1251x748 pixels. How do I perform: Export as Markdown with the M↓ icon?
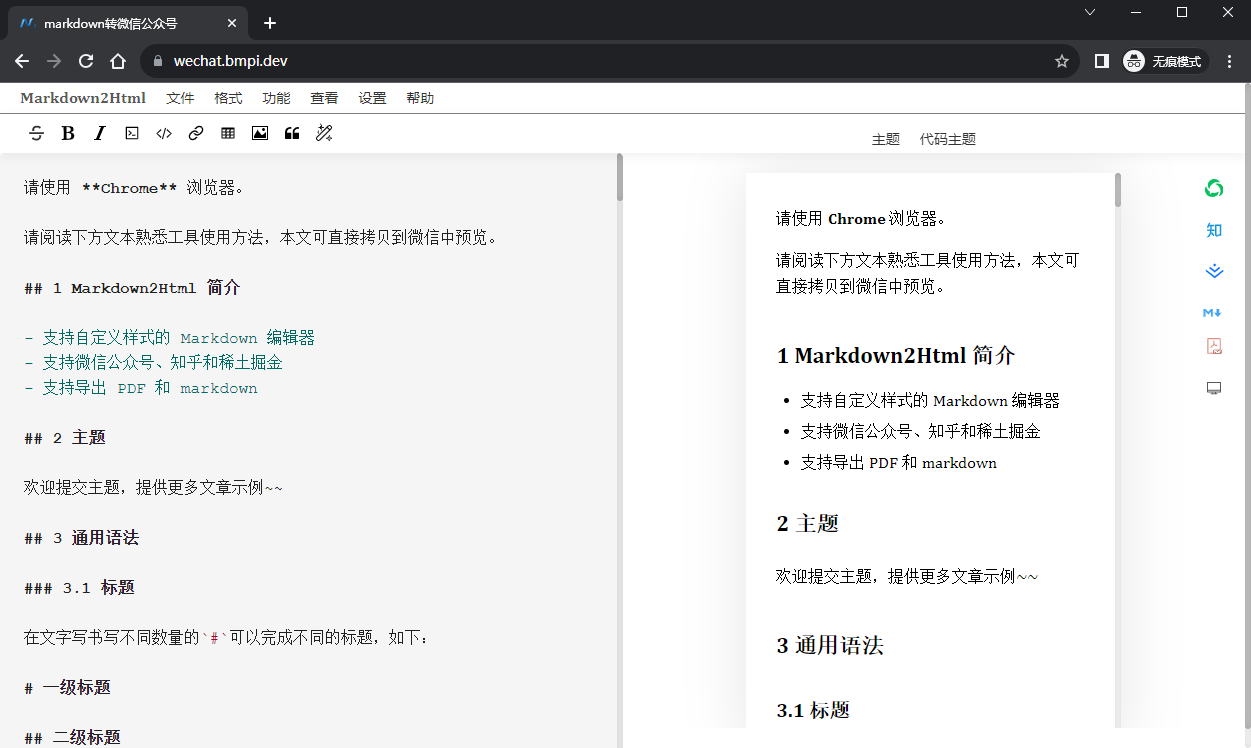pyautogui.click(x=1213, y=313)
